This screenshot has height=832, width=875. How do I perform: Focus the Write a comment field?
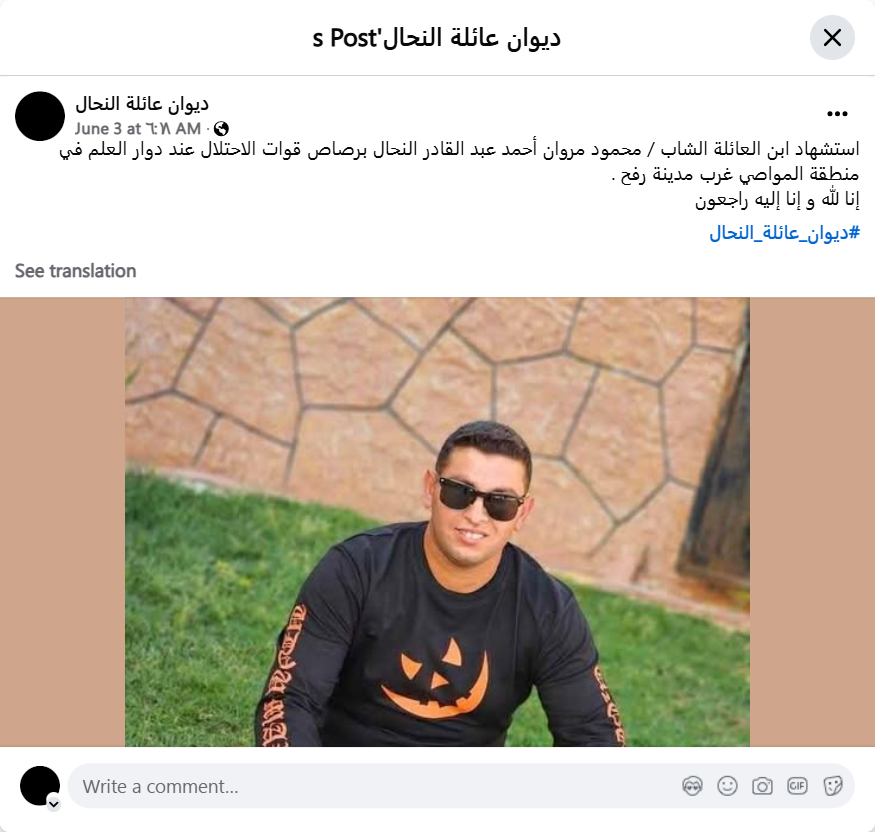[x=374, y=786]
